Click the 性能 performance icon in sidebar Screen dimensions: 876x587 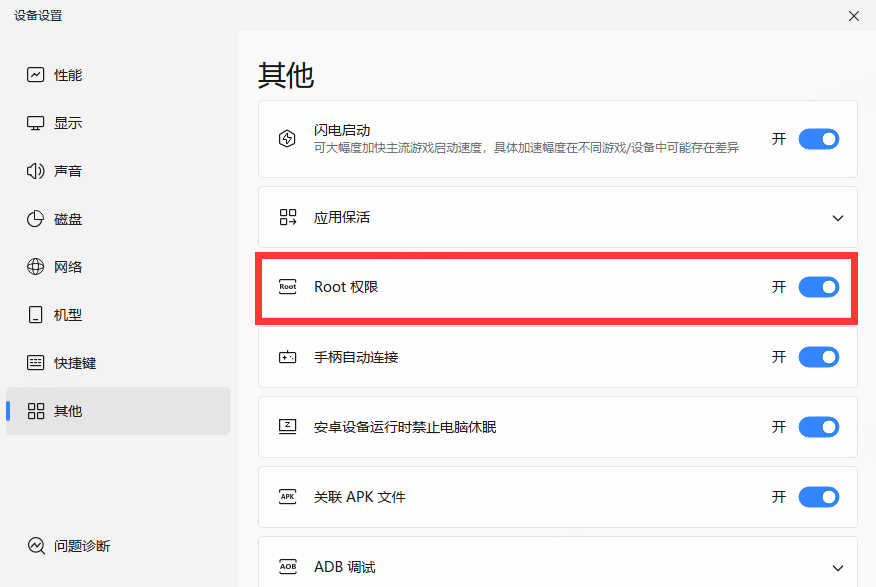pyautogui.click(x=36, y=75)
